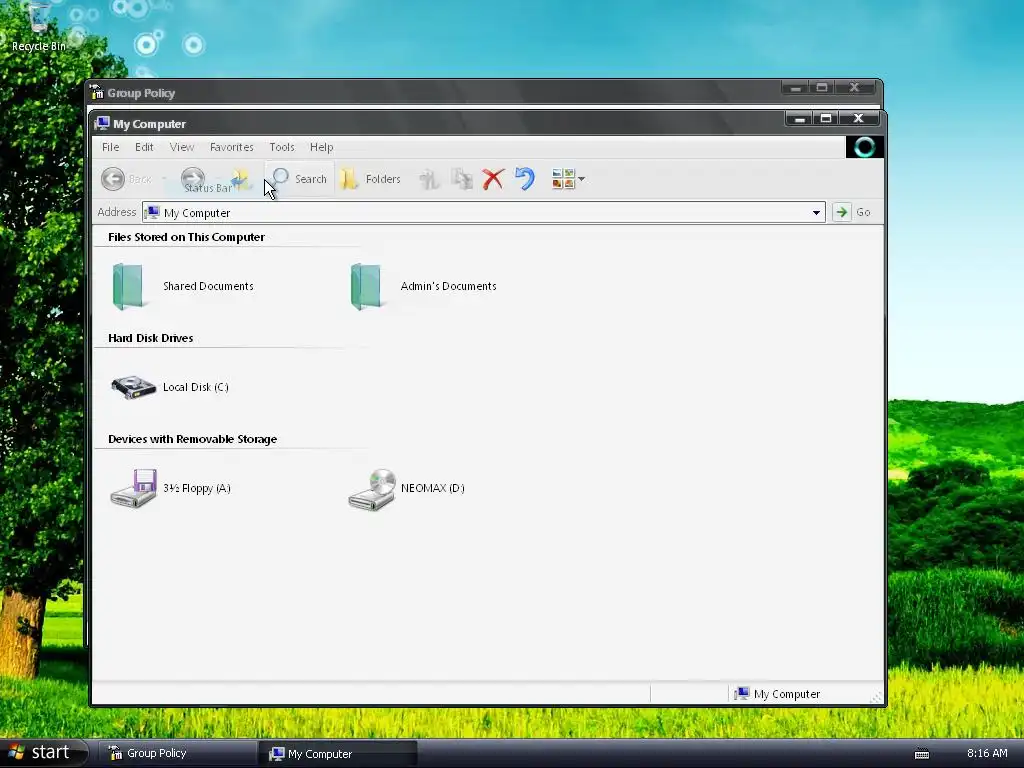Image resolution: width=1024 pixels, height=768 pixels.
Task: Click the red X Delete icon
Action: click(493, 179)
